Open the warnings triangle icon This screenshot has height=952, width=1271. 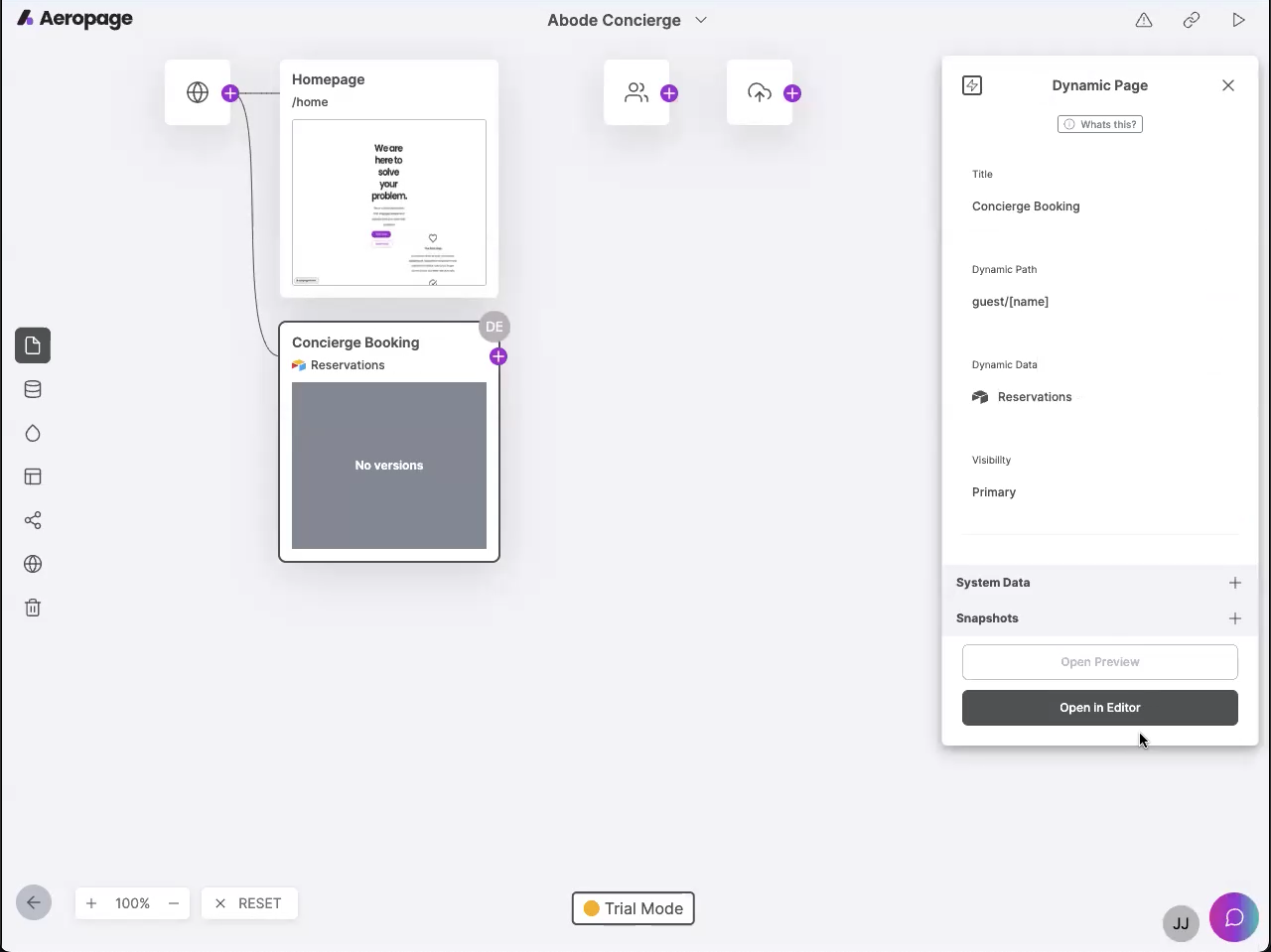[1144, 20]
